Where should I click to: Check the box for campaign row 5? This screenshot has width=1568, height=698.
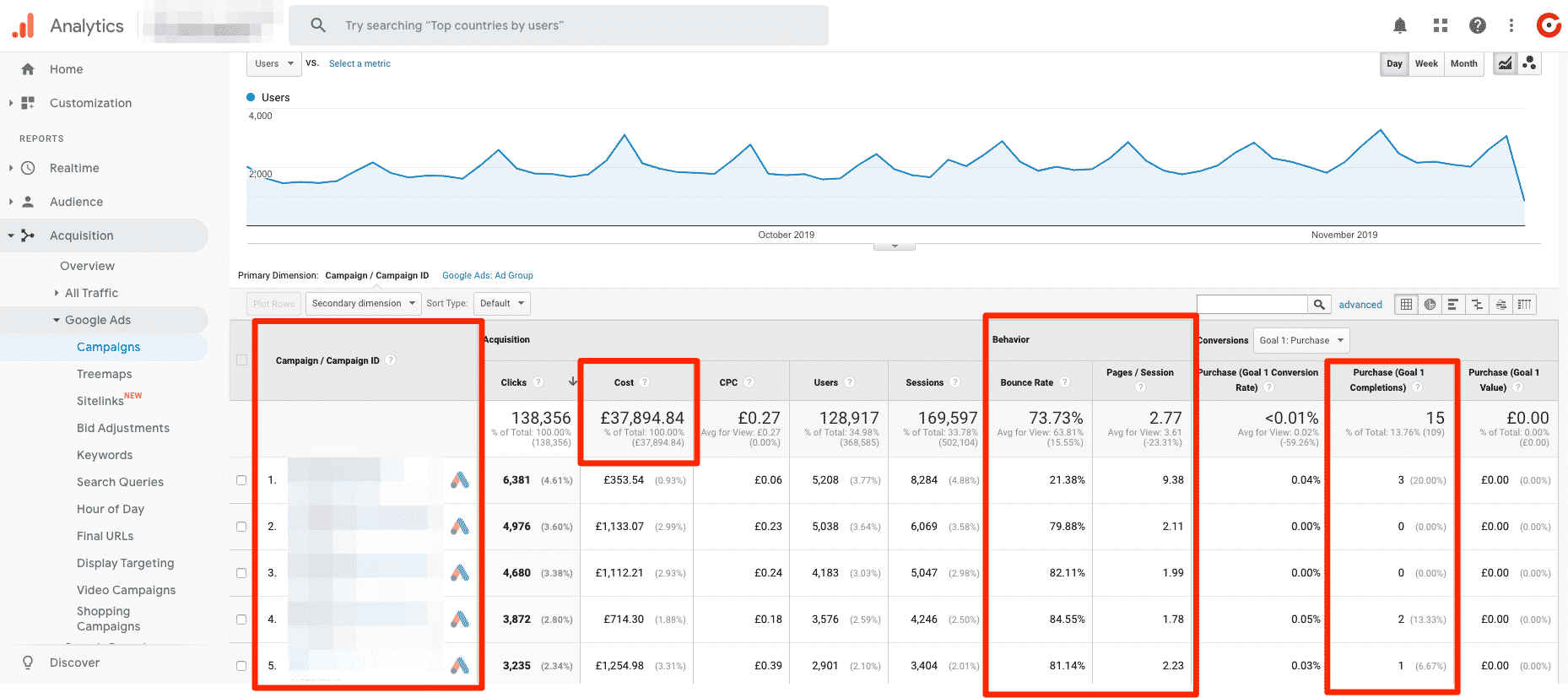click(x=241, y=666)
